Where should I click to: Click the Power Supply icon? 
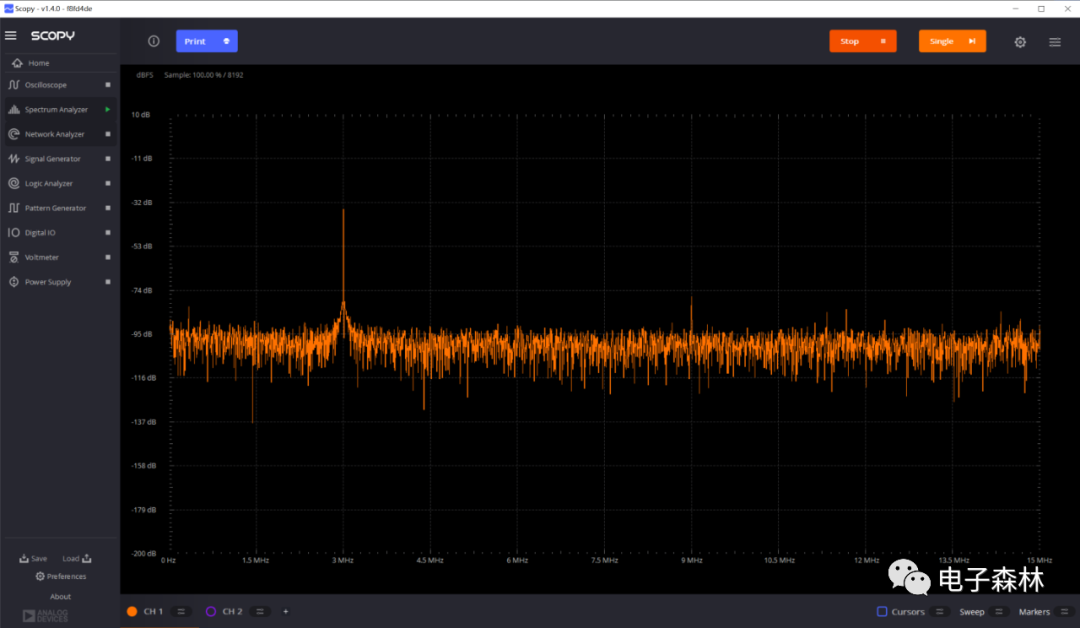14,282
